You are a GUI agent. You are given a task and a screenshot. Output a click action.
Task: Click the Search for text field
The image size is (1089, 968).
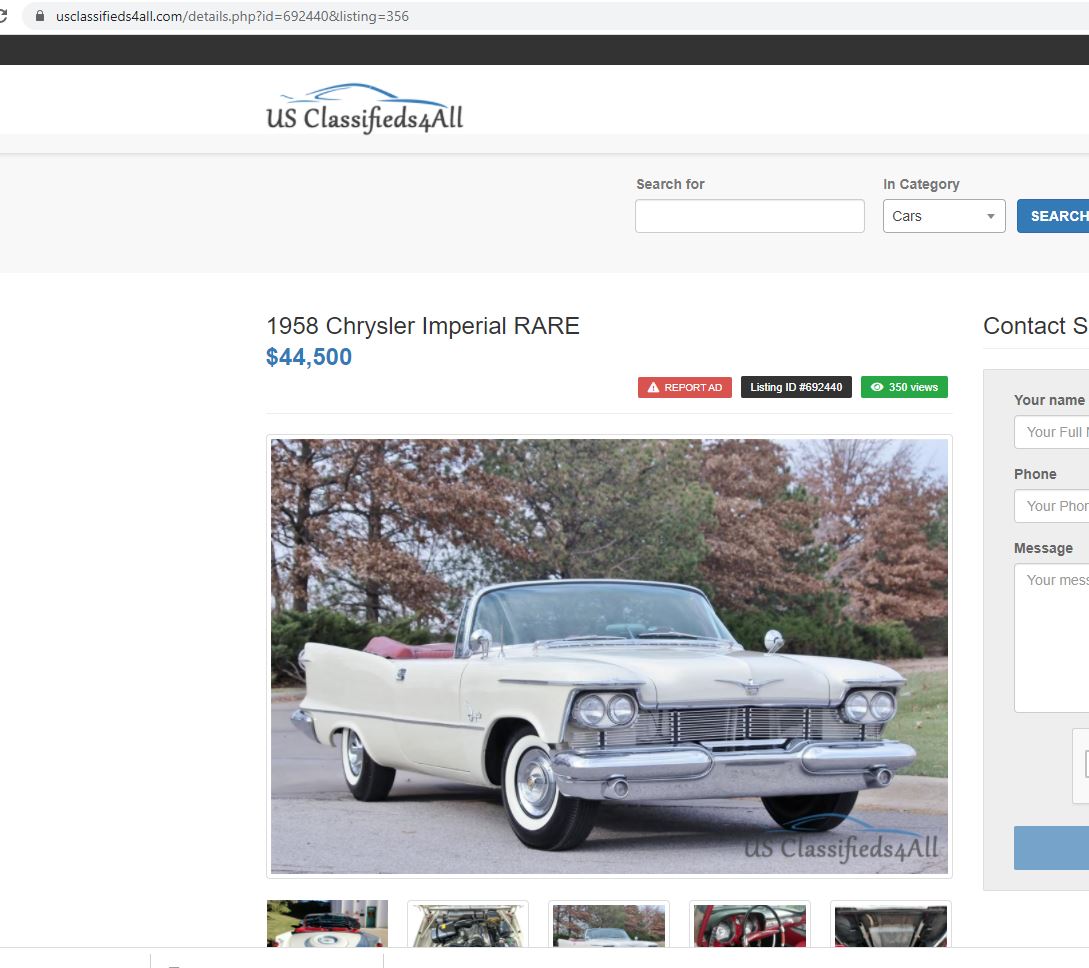click(749, 216)
